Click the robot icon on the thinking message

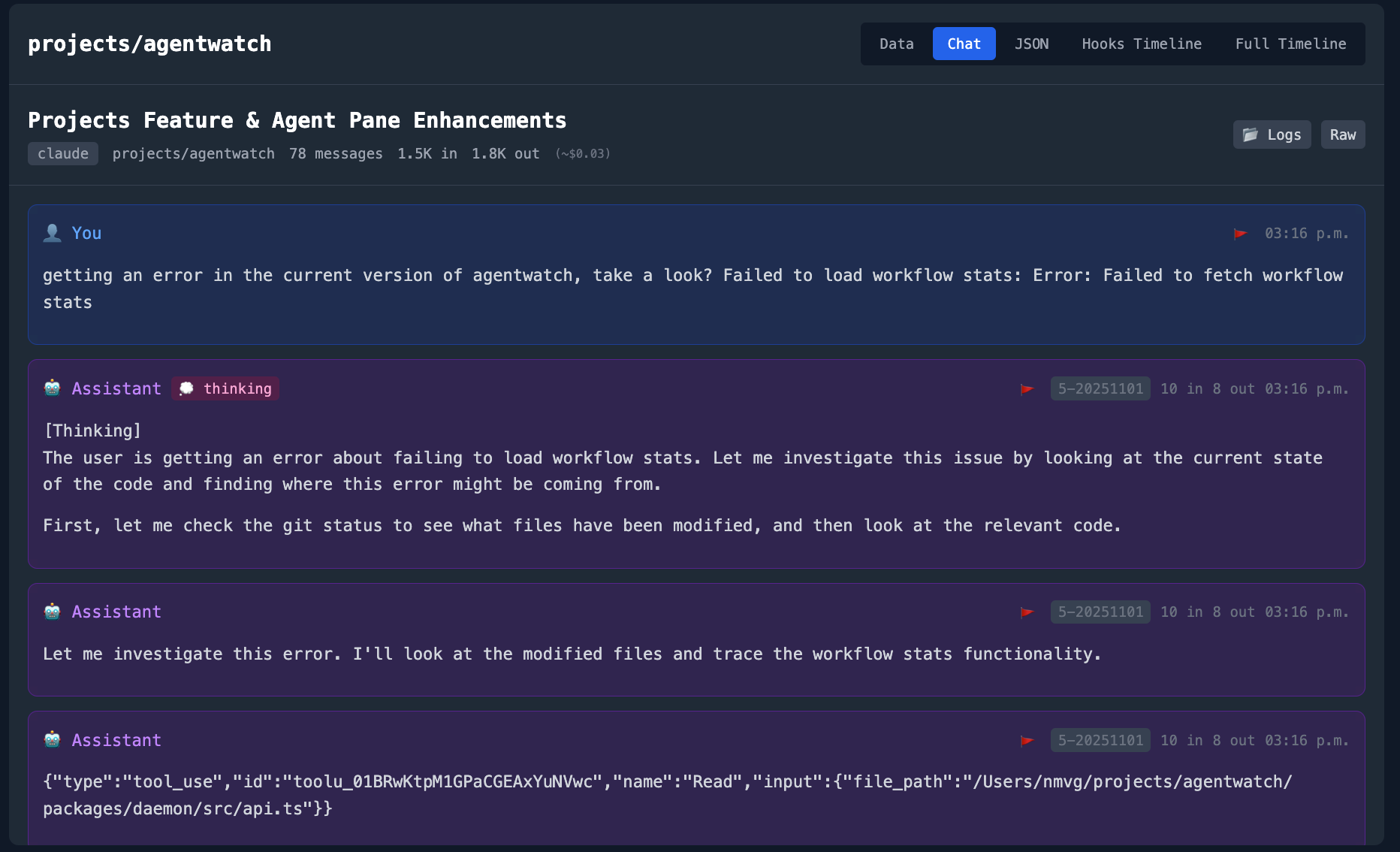pos(52,388)
